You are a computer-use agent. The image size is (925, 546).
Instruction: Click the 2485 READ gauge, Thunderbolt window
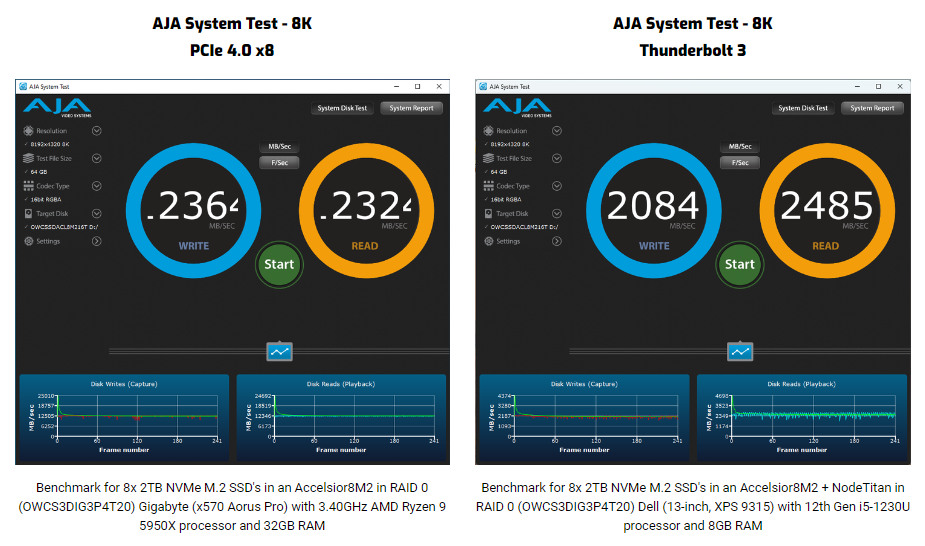[x=827, y=210]
